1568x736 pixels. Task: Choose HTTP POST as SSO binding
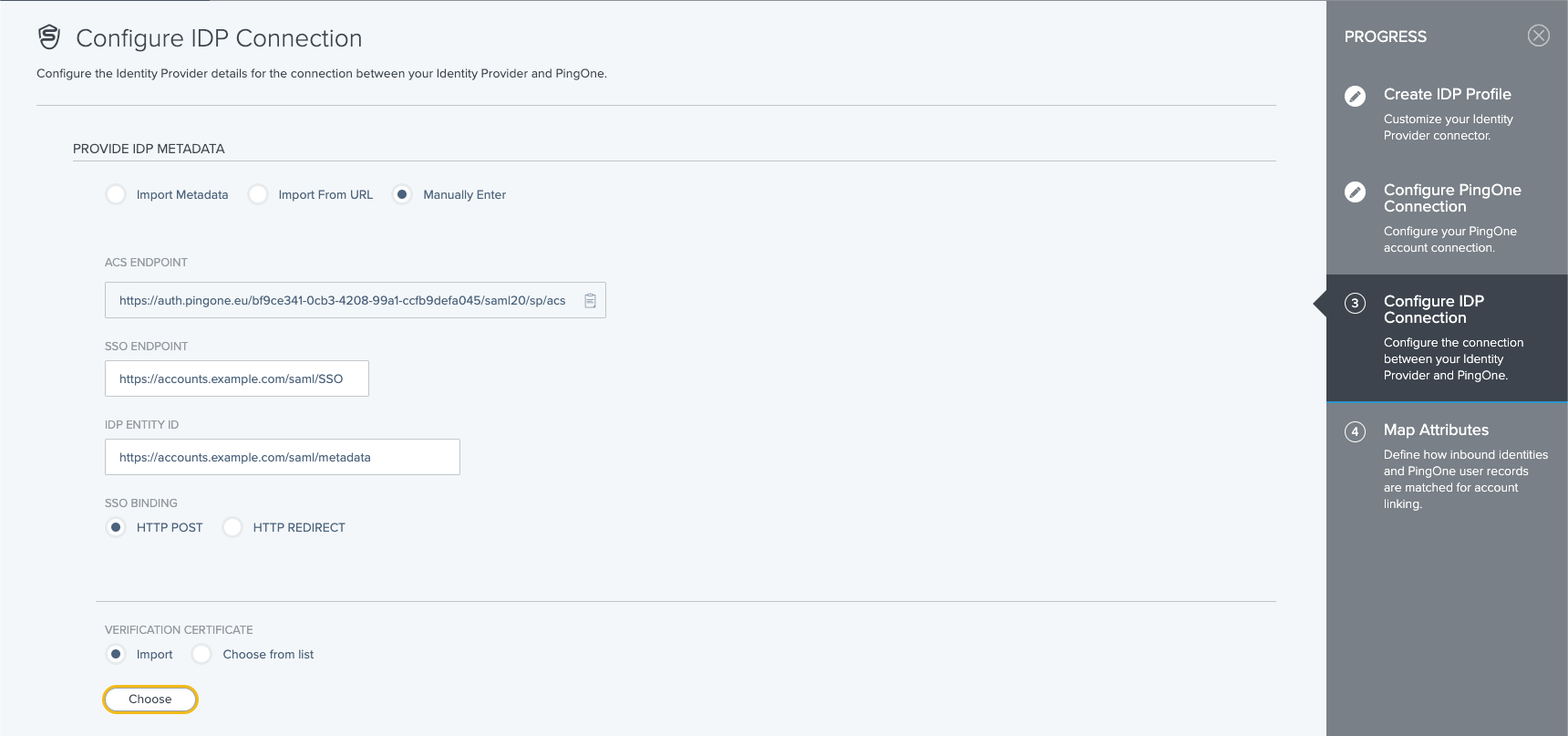116,527
